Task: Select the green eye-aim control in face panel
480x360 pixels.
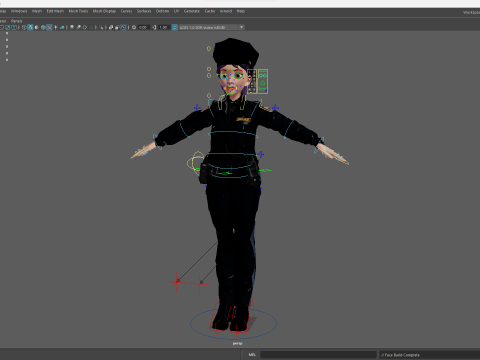Action: tap(263, 76)
